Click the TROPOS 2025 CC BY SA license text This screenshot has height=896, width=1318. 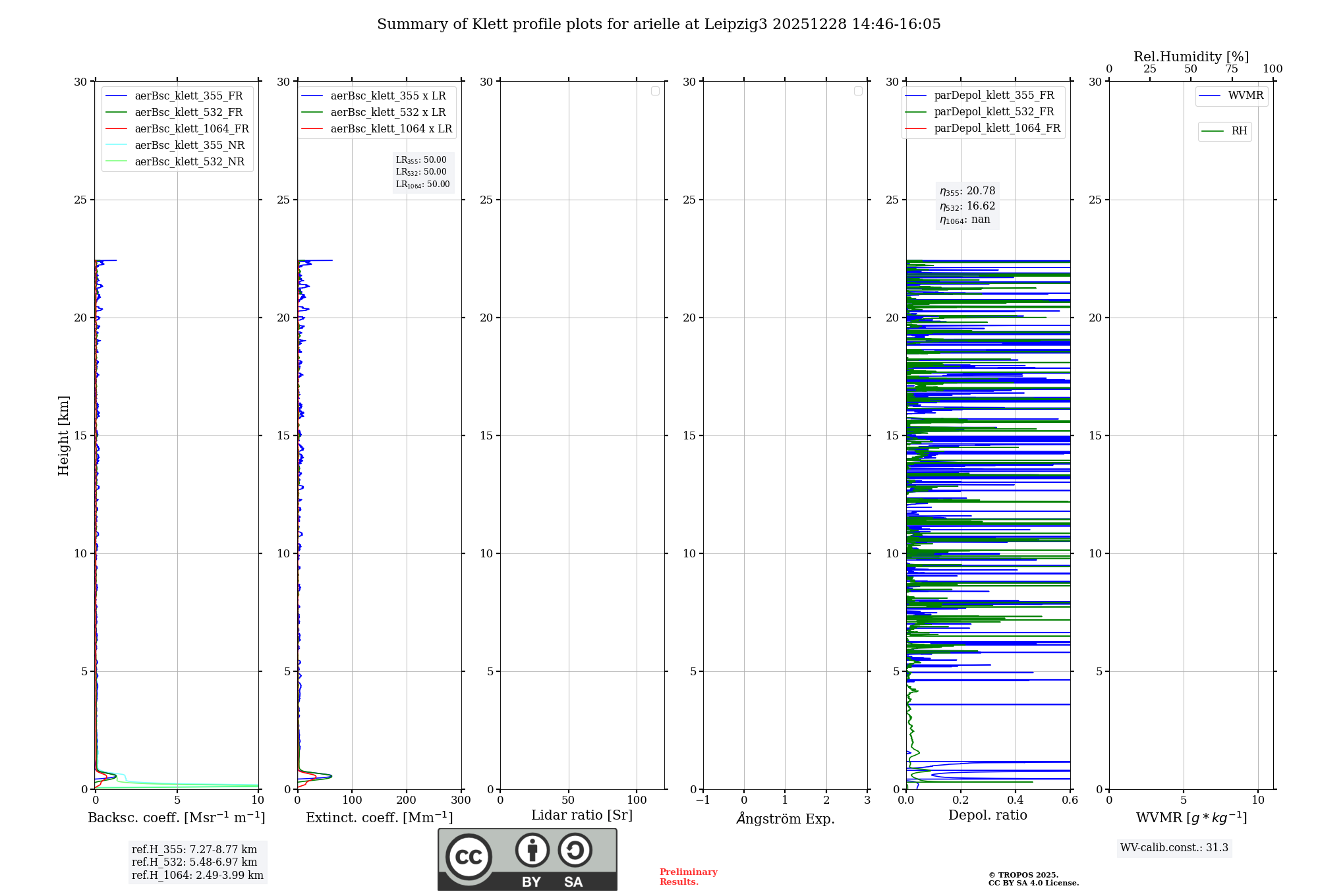tap(1033, 879)
